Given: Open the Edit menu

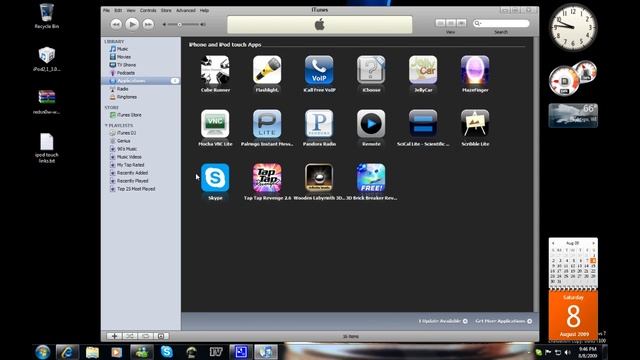Looking at the screenshot, I should [x=118, y=10].
